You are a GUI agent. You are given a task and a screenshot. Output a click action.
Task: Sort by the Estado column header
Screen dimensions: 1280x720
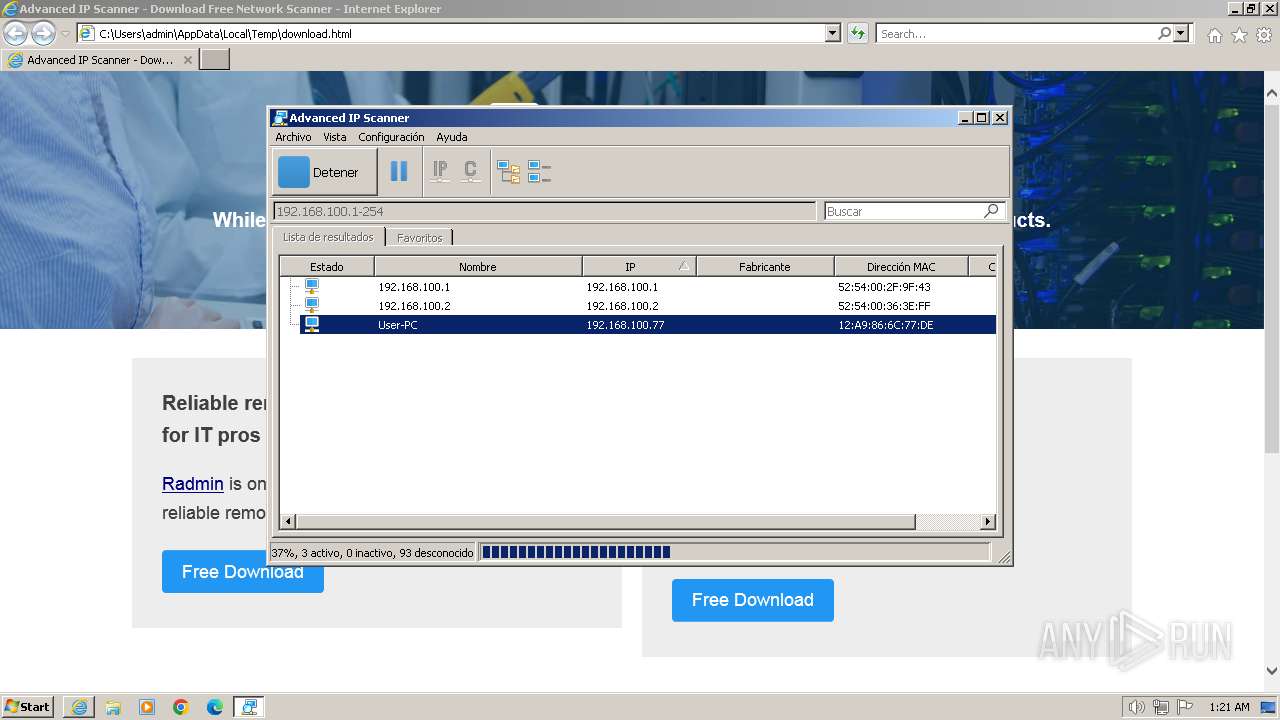[327, 267]
